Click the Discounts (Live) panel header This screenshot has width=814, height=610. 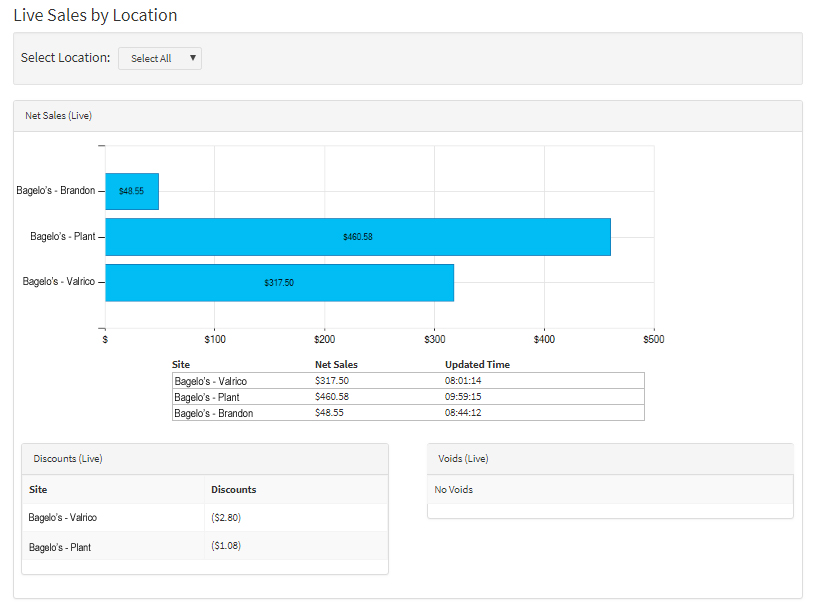(205, 459)
